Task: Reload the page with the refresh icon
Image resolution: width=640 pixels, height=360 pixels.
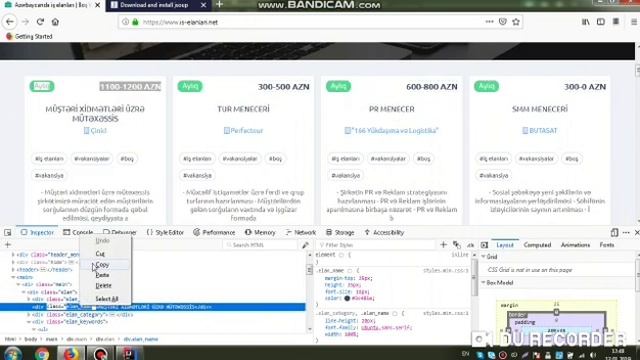Action: coord(40,22)
